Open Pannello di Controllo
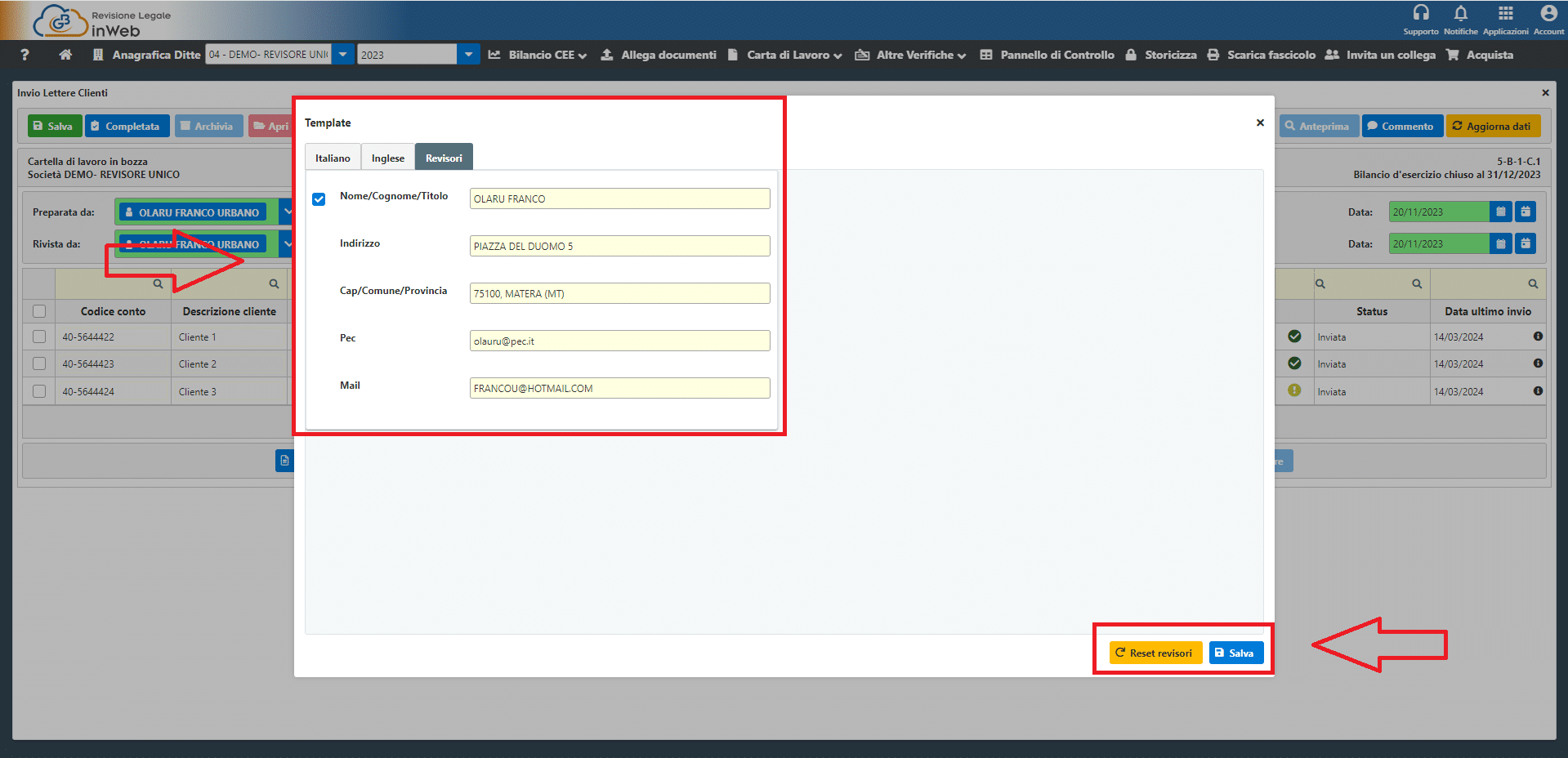 coord(1048,55)
